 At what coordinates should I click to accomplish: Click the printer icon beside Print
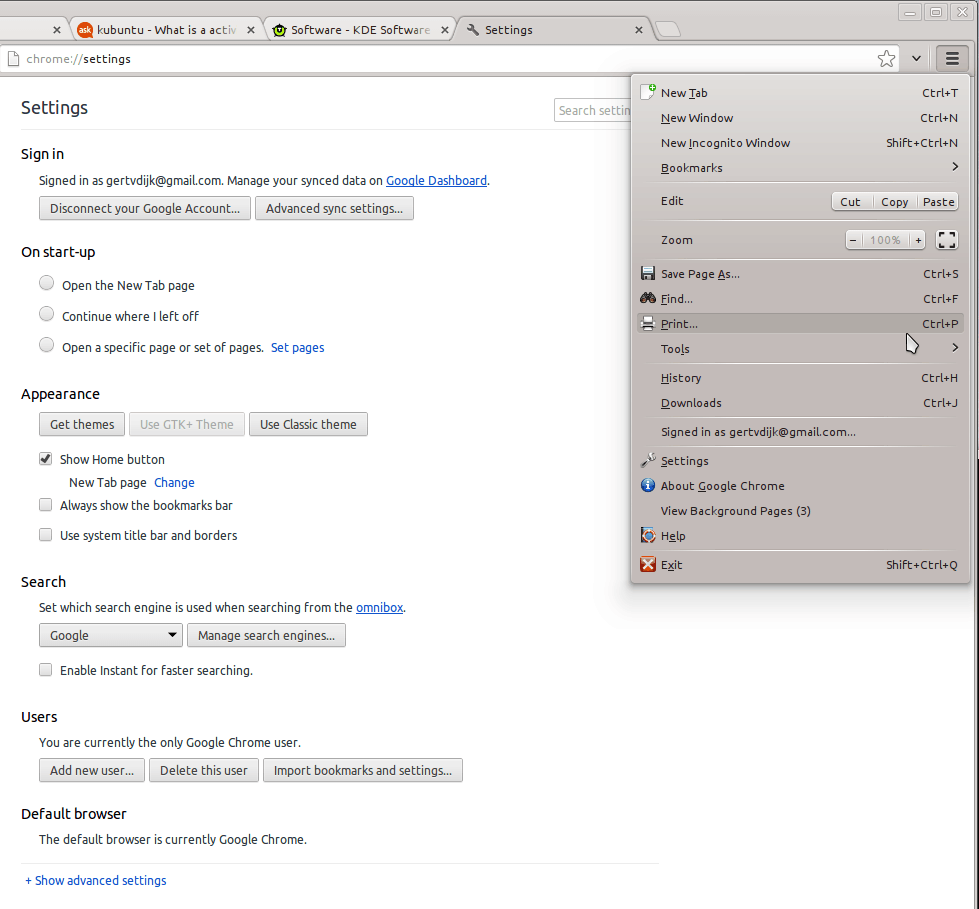[x=648, y=323]
